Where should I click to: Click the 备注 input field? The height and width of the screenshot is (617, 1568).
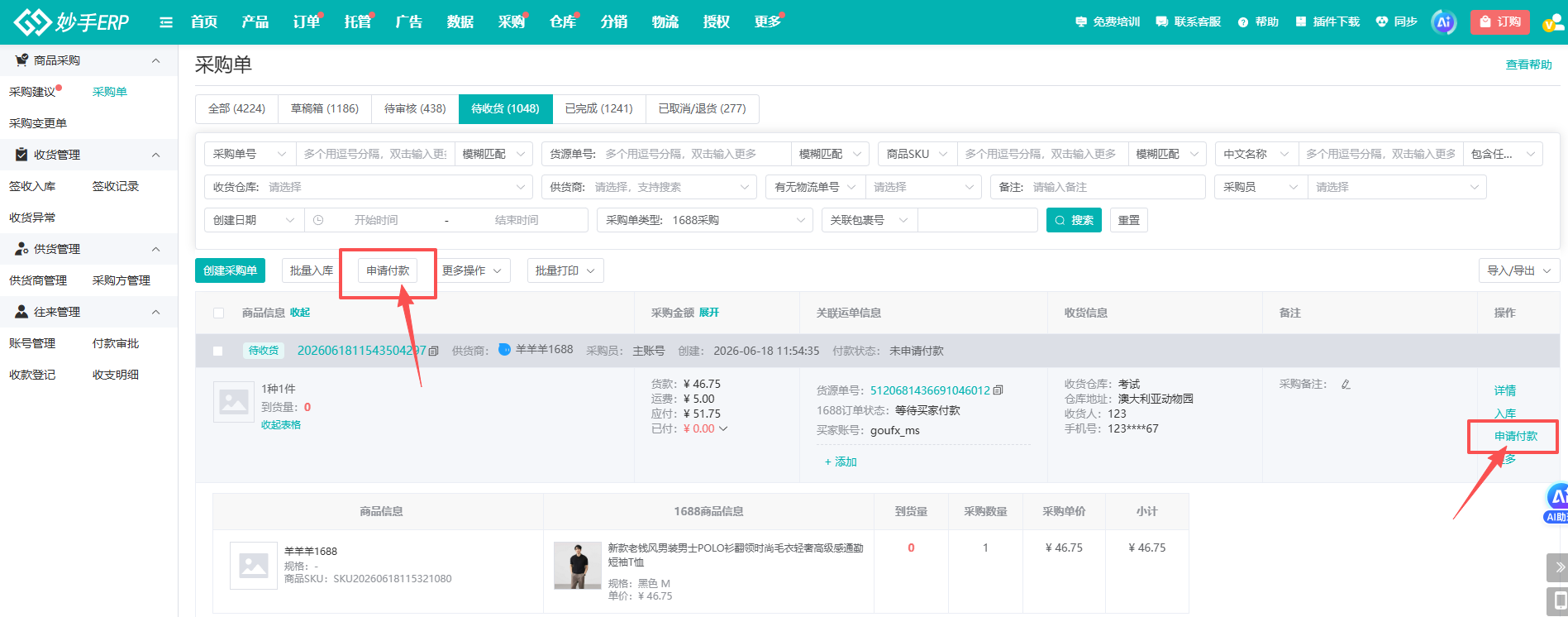(x=1098, y=187)
